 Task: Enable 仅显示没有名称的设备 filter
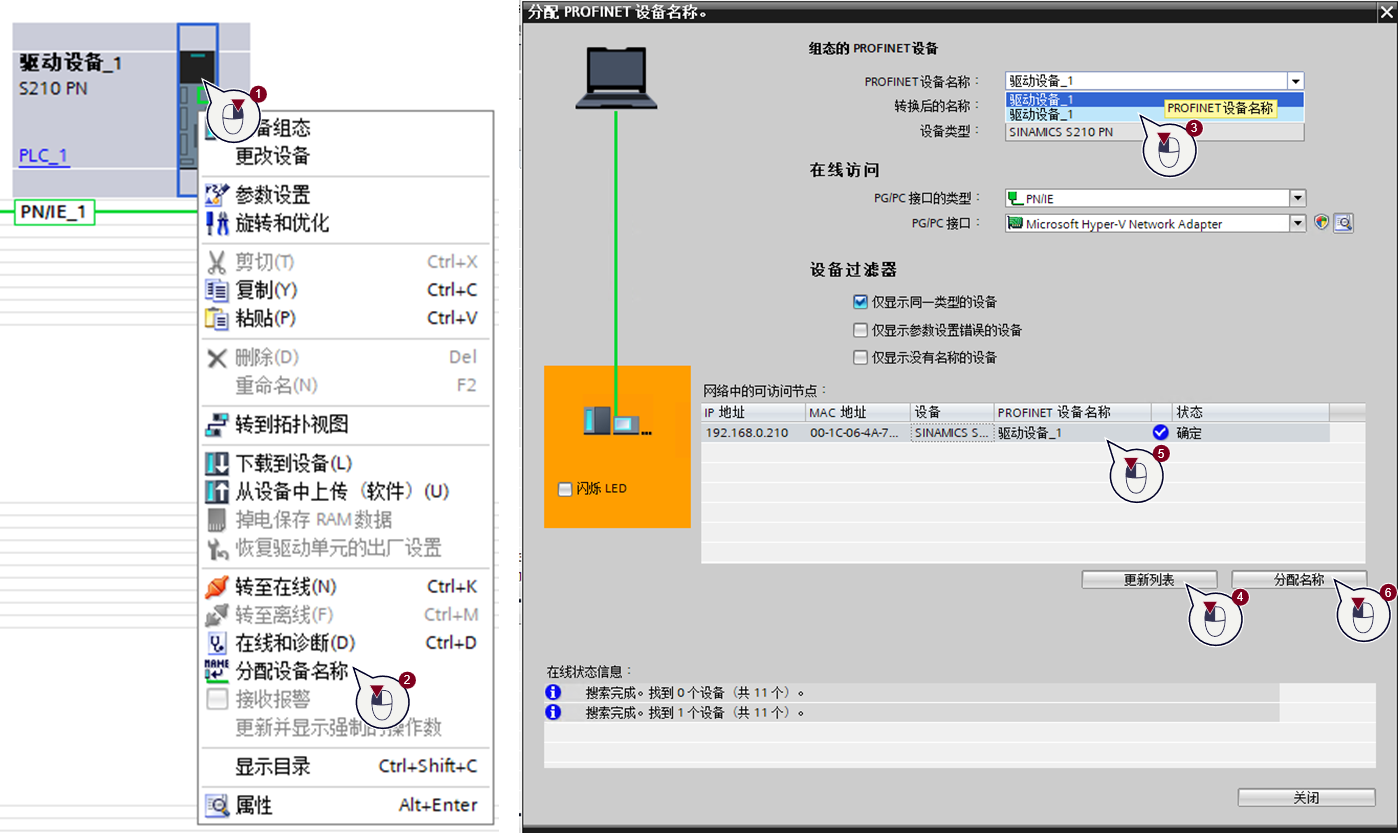pyautogui.click(x=860, y=357)
